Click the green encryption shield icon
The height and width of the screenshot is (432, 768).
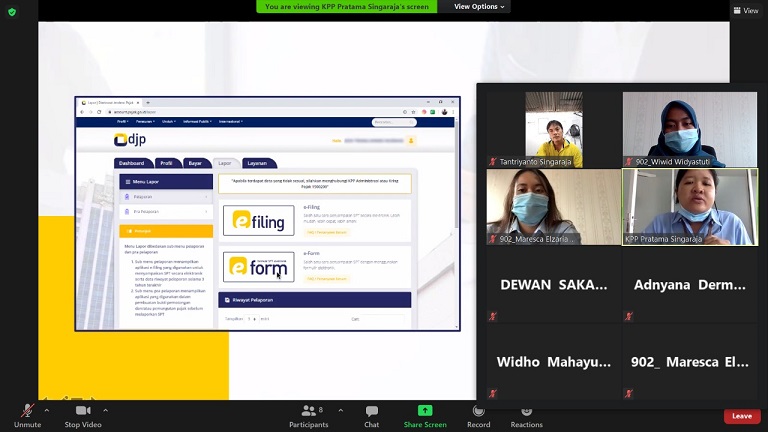pos(12,11)
